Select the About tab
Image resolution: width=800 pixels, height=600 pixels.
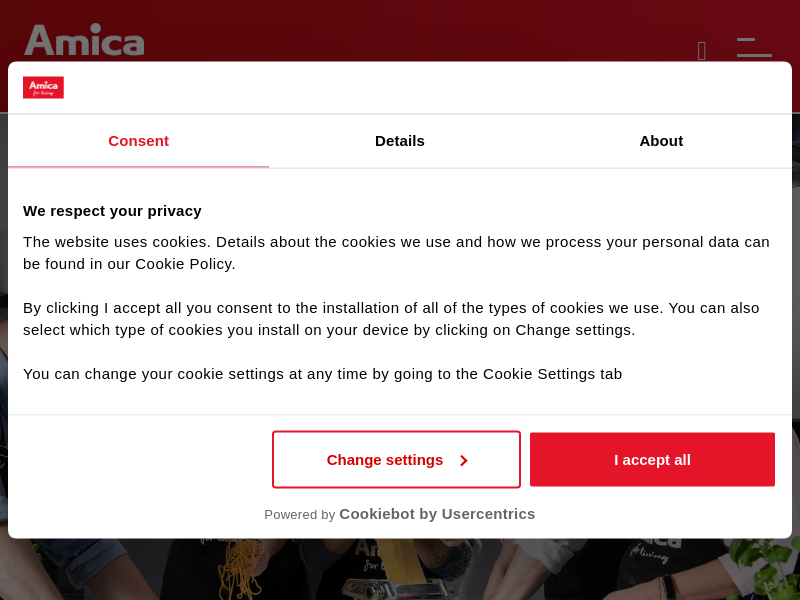click(x=661, y=141)
